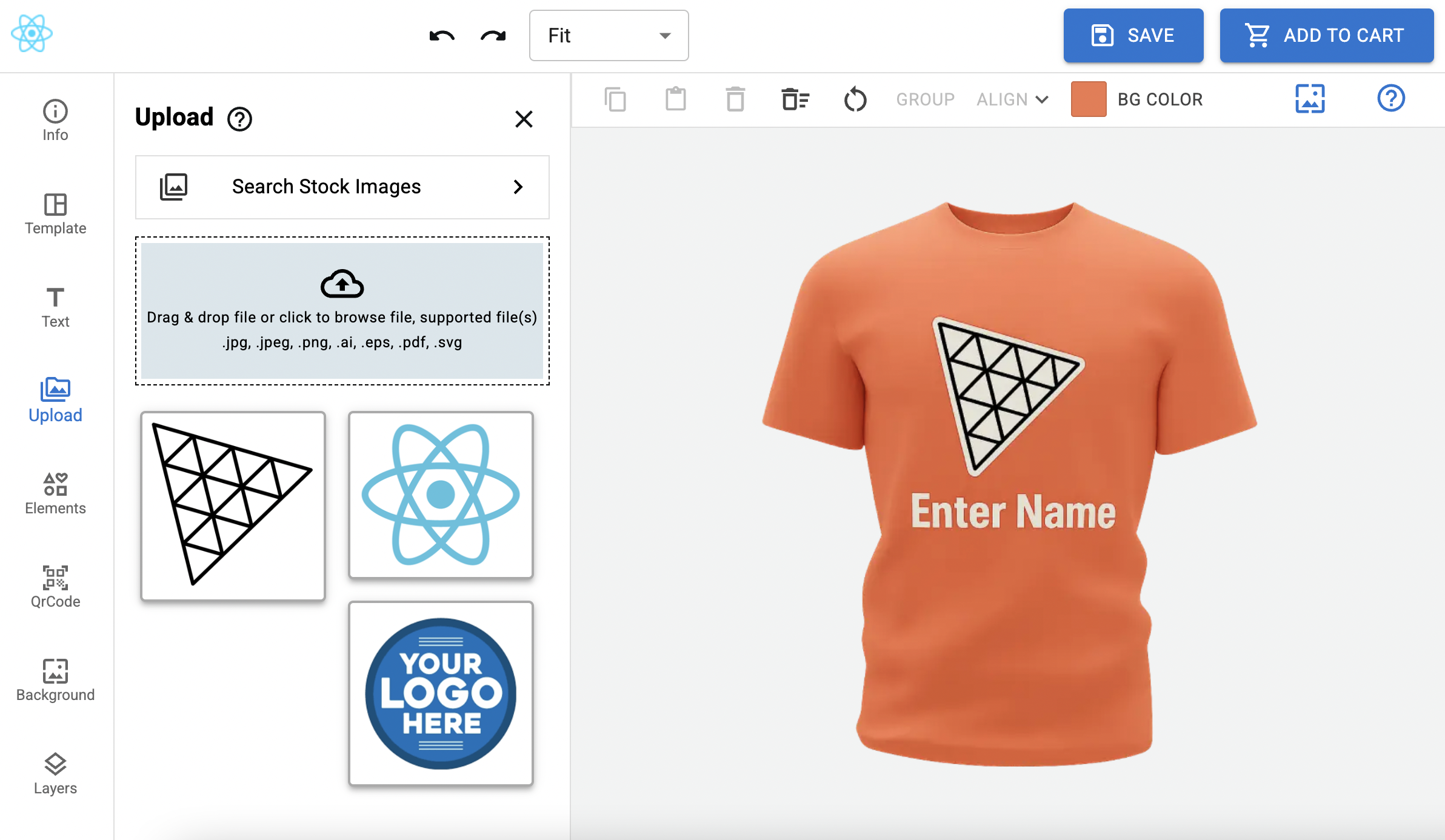Click the undo arrow icon
Viewport: 1445px width, 840px height.
[441, 36]
